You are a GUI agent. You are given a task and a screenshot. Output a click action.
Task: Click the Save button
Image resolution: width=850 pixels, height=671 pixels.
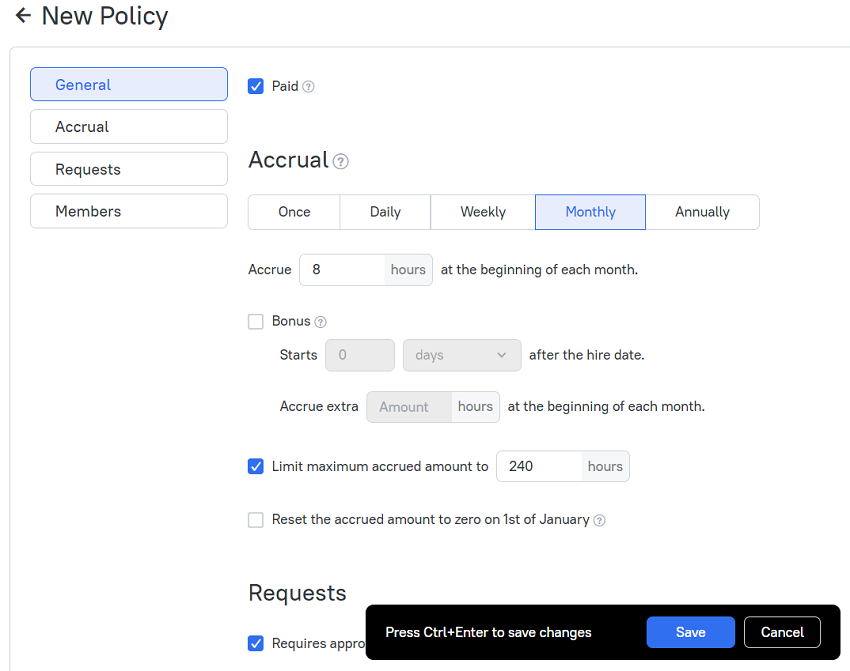(691, 632)
